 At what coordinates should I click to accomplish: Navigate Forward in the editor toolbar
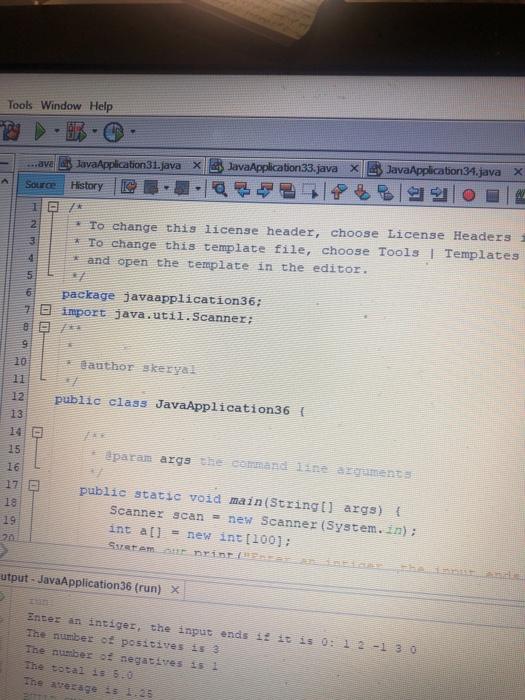coord(182,188)
